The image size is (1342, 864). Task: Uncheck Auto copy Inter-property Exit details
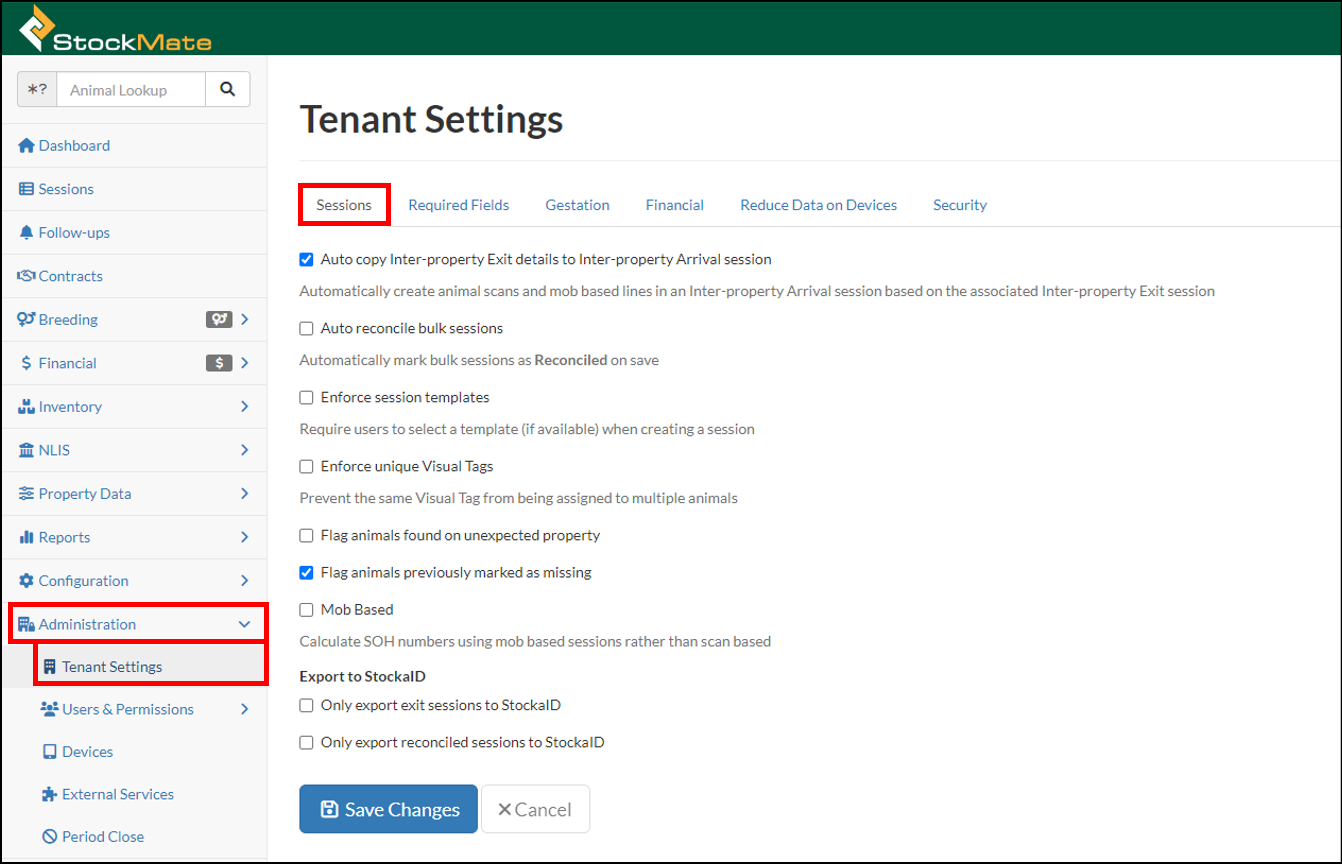click(306, 259)
